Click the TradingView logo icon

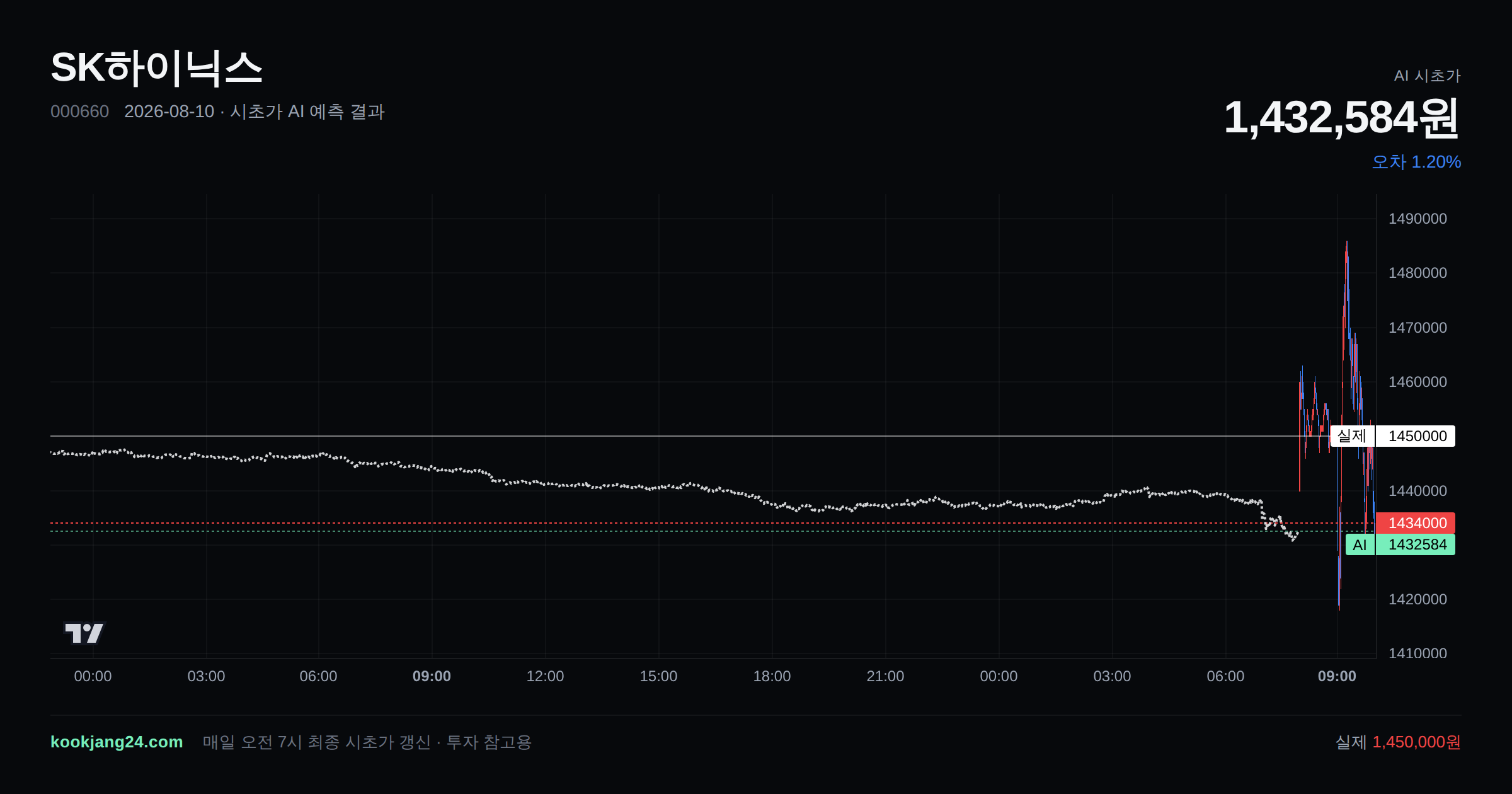tap(84, 633)
